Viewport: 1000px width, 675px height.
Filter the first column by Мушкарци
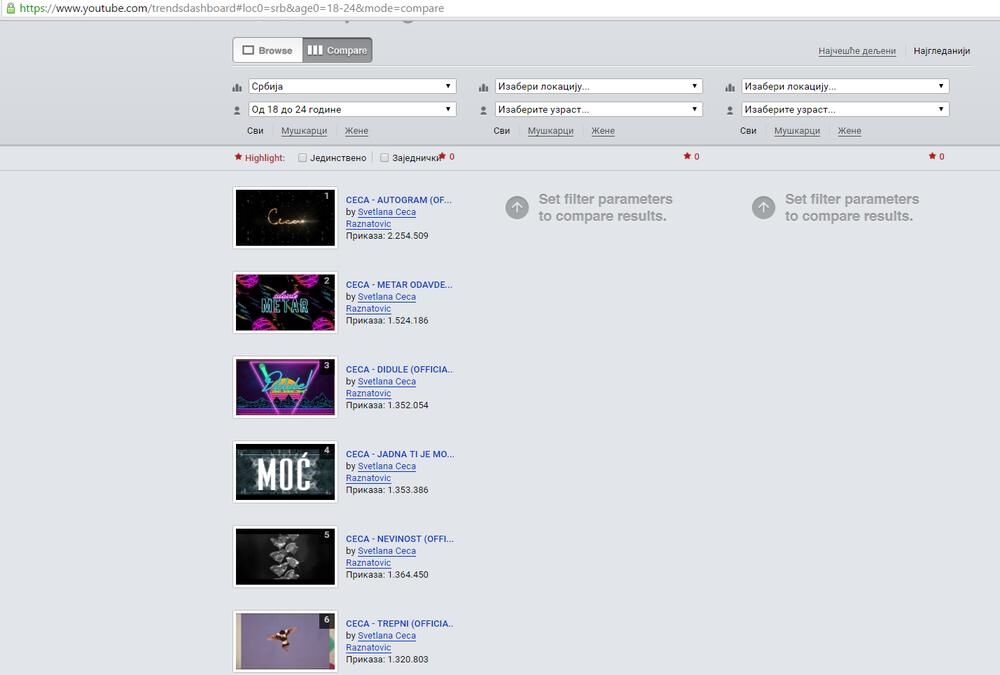point(304,131)
